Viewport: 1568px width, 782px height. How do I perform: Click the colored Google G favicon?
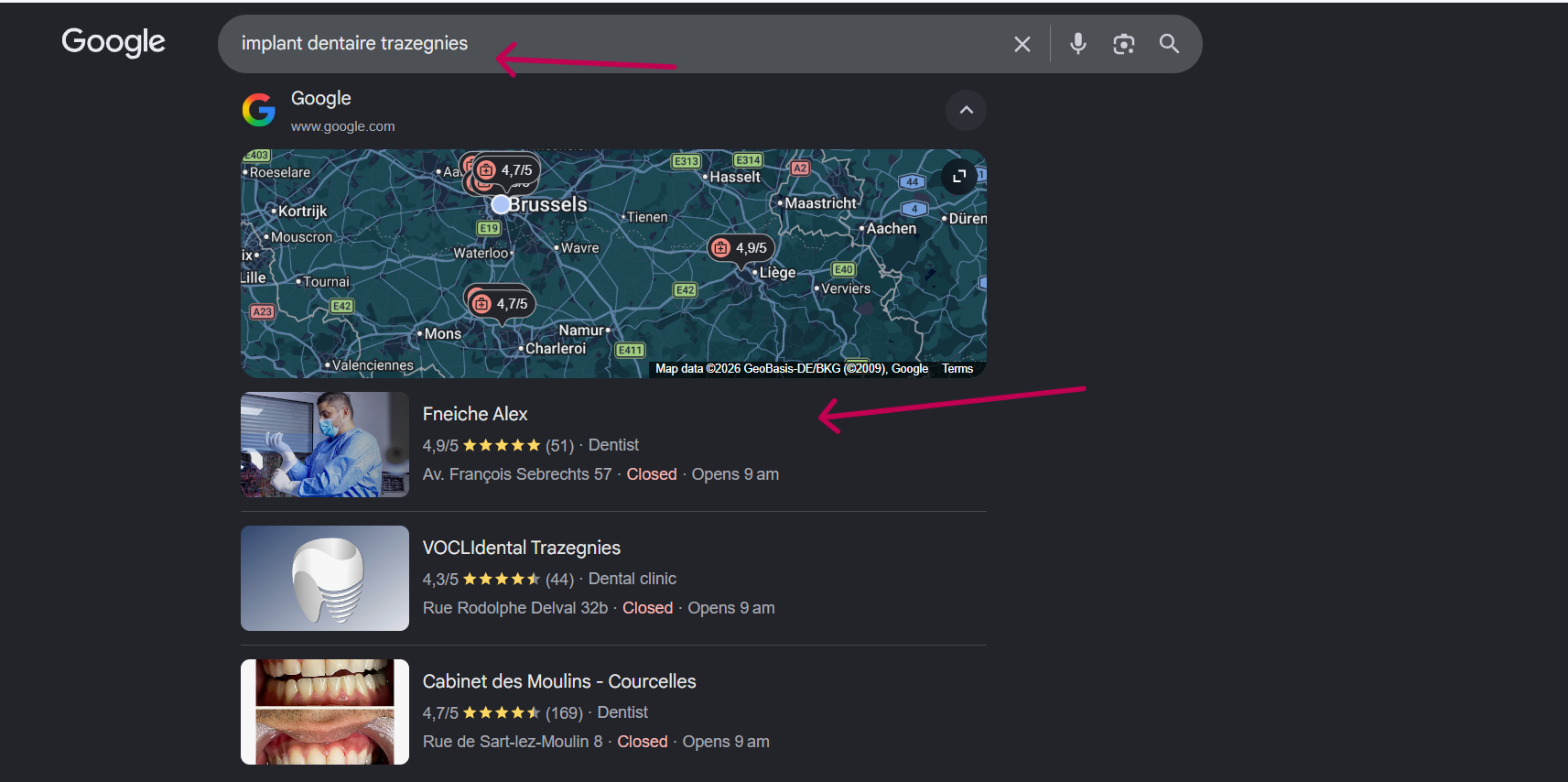tap(259, 110)
